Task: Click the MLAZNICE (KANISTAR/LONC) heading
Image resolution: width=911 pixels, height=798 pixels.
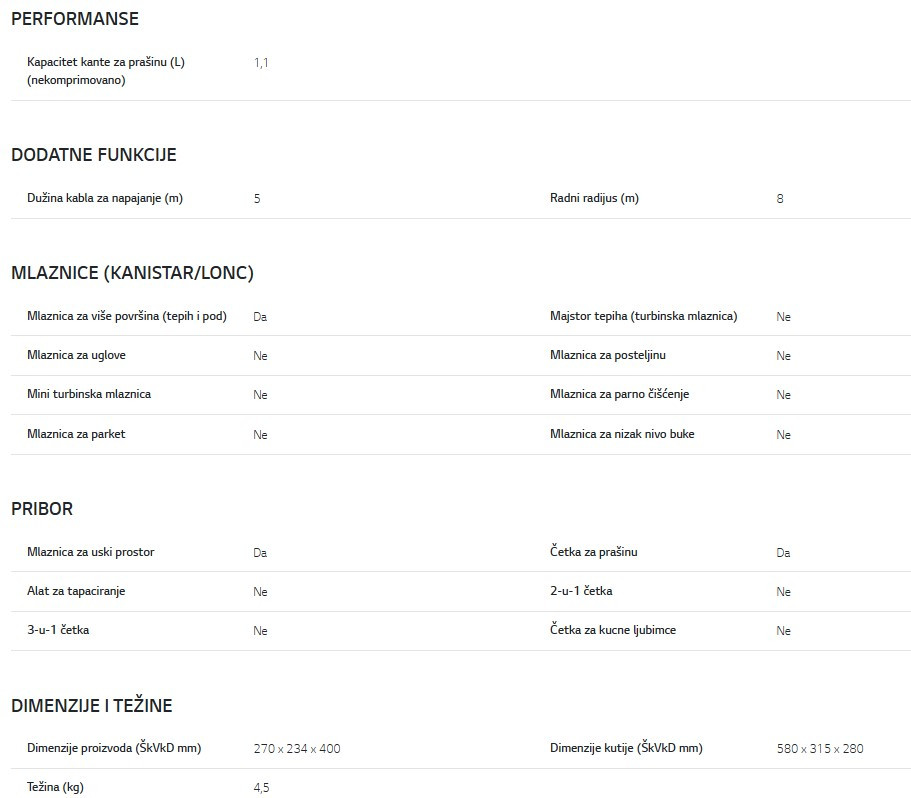Action: 132,273
